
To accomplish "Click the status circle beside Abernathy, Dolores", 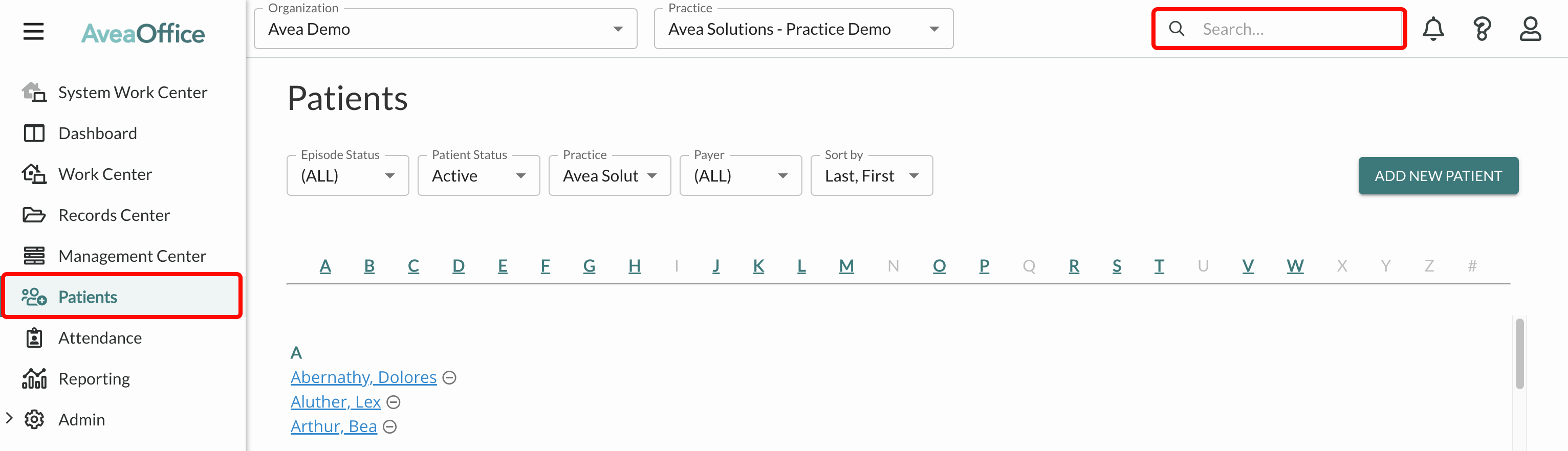I will coord(449,377).
